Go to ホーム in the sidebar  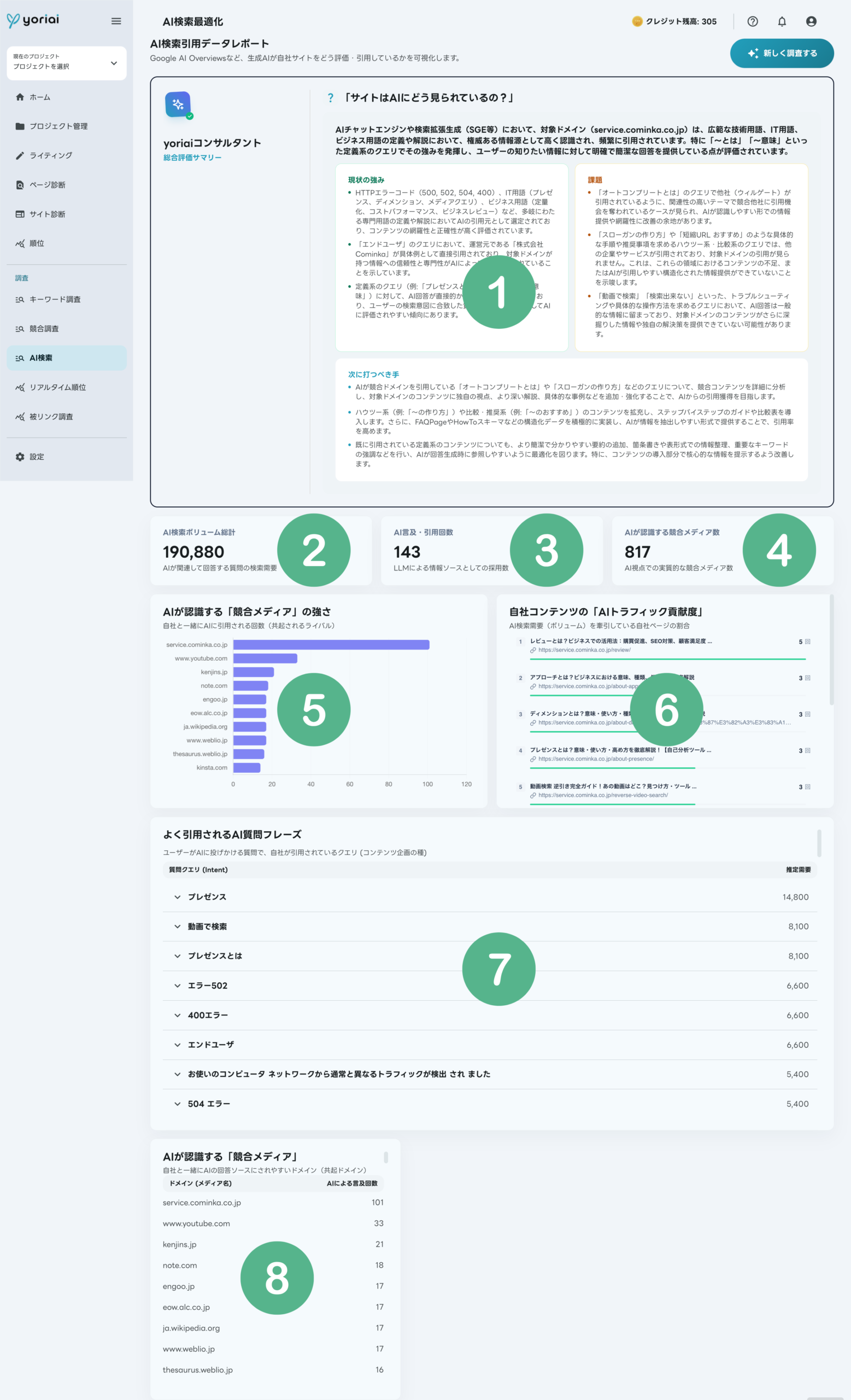pyautogui.click(x=40, y=97)
